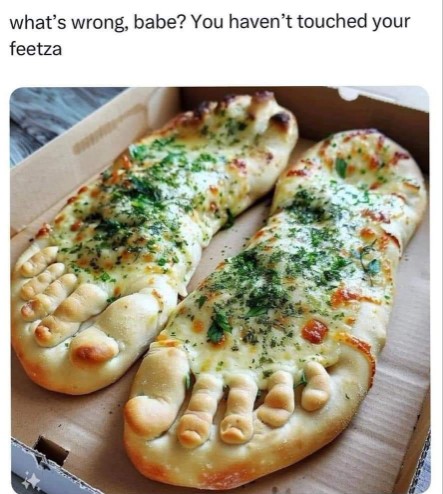Click the sparkle watermark icon on the photo
Screen dimensions: 443x494
(x=30, y=482)
